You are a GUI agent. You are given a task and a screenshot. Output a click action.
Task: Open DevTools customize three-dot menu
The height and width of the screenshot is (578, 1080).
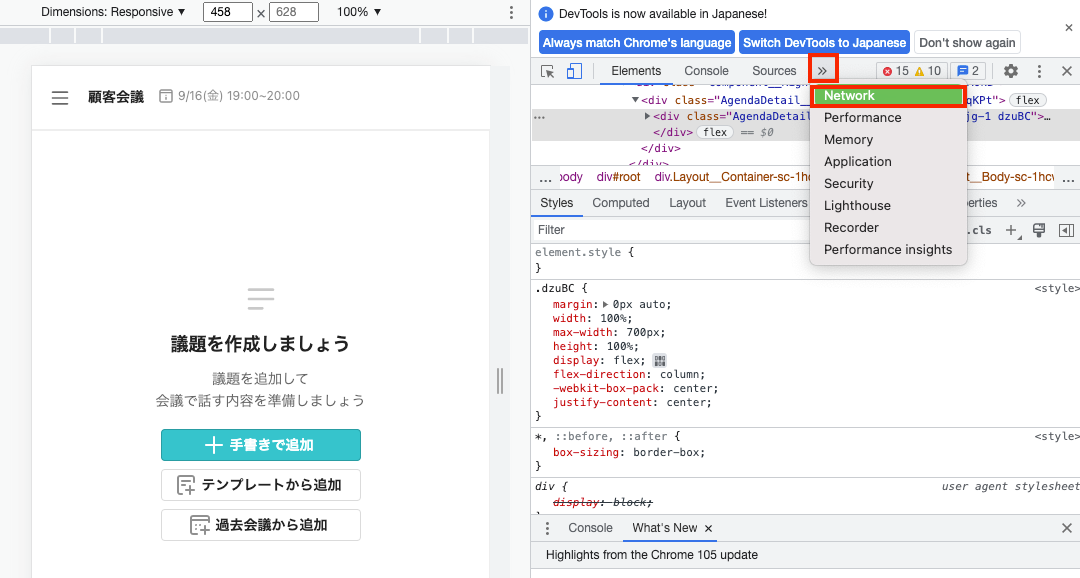click(1039, 71)
